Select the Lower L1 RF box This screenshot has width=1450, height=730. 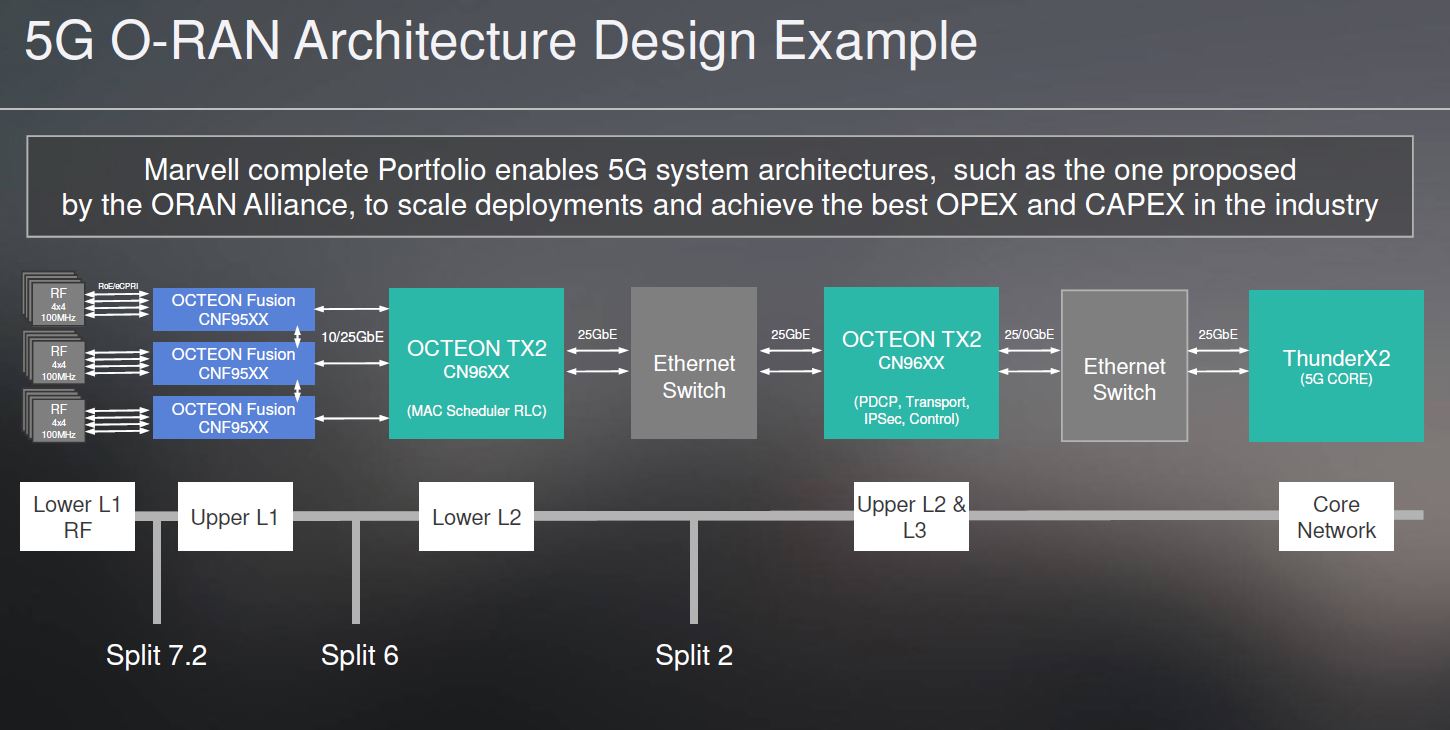(77, 517)
